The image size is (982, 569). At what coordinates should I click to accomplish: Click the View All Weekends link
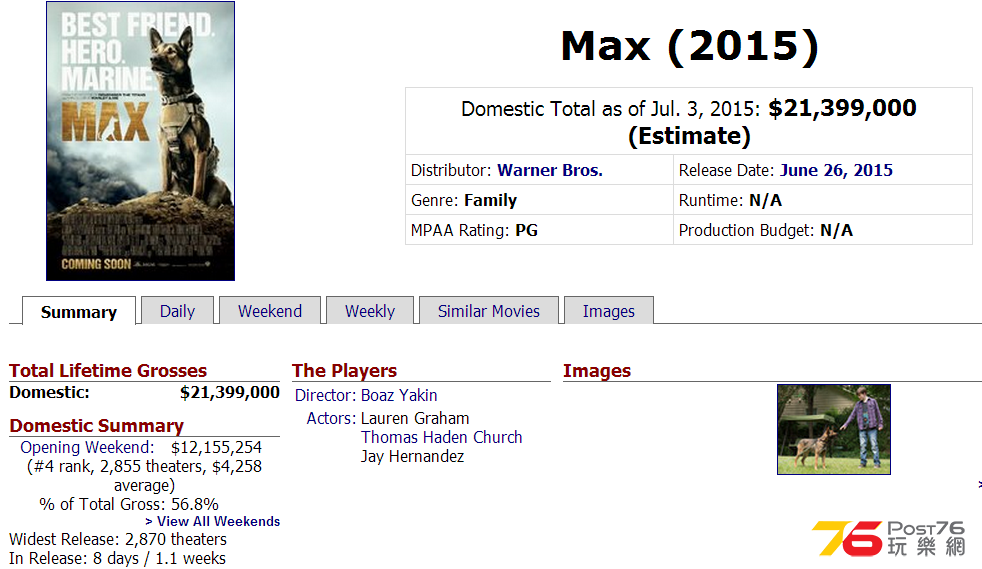[212, 521]
